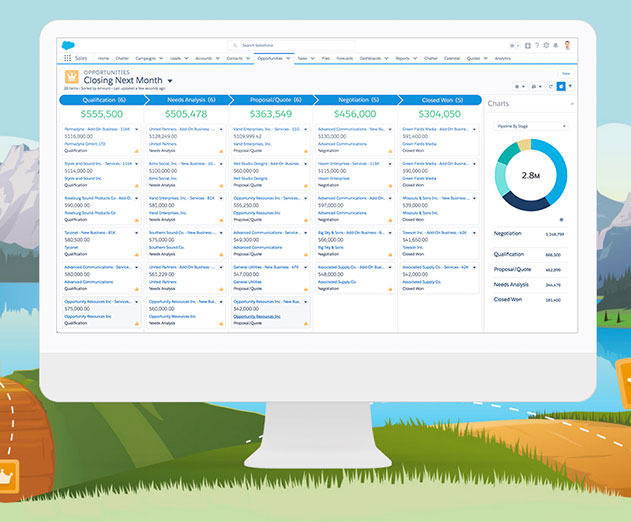The image size is (631, 522).
Task: Open actions menu on Tyconet opportunity card
Action: (136, 233)
